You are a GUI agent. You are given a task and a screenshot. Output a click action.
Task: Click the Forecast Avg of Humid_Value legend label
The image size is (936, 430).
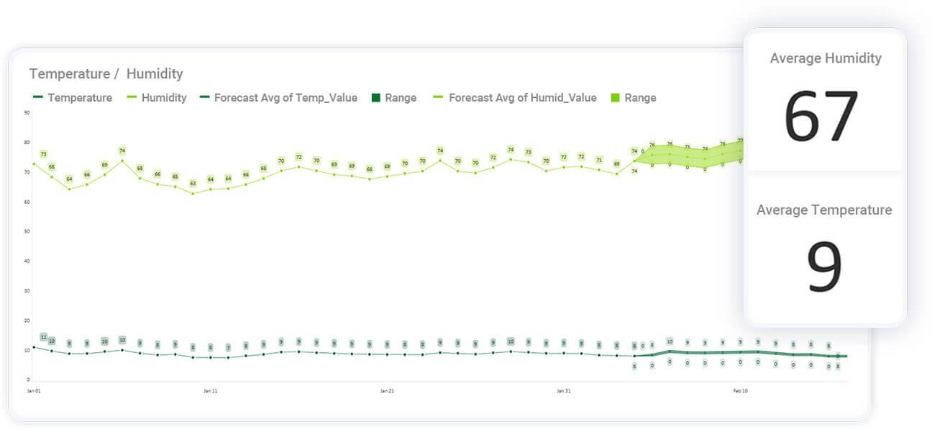point(522,98)
